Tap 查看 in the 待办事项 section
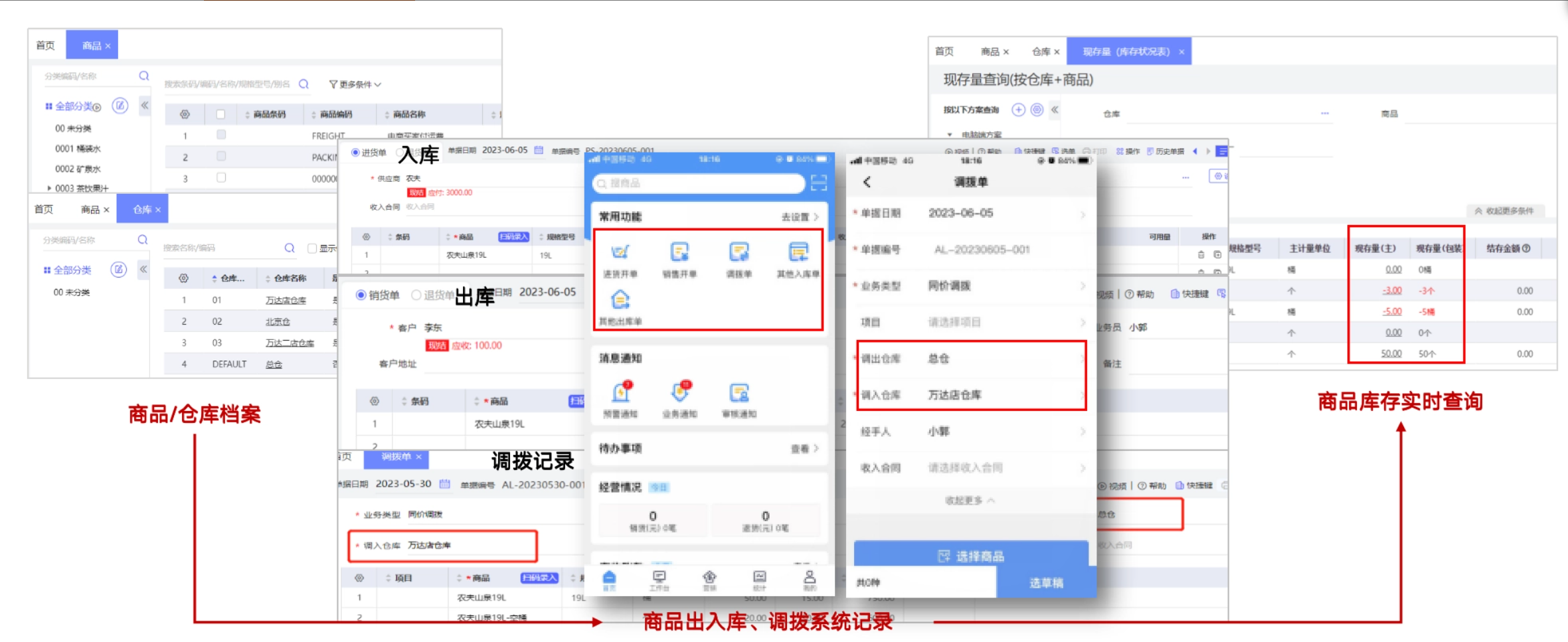The image size is (1568, 642). (x=804, y=449)
